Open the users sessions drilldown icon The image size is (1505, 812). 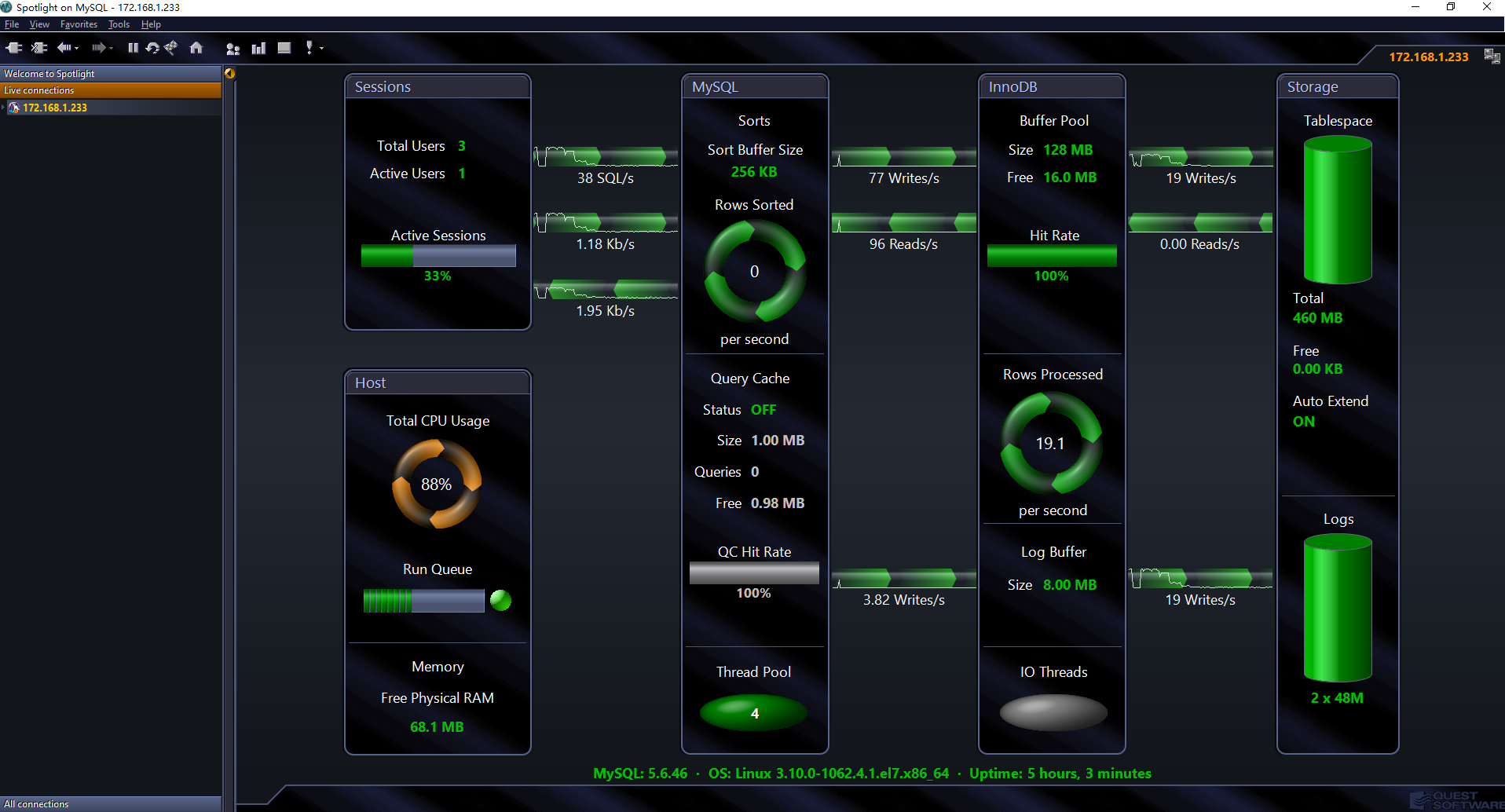233,49
